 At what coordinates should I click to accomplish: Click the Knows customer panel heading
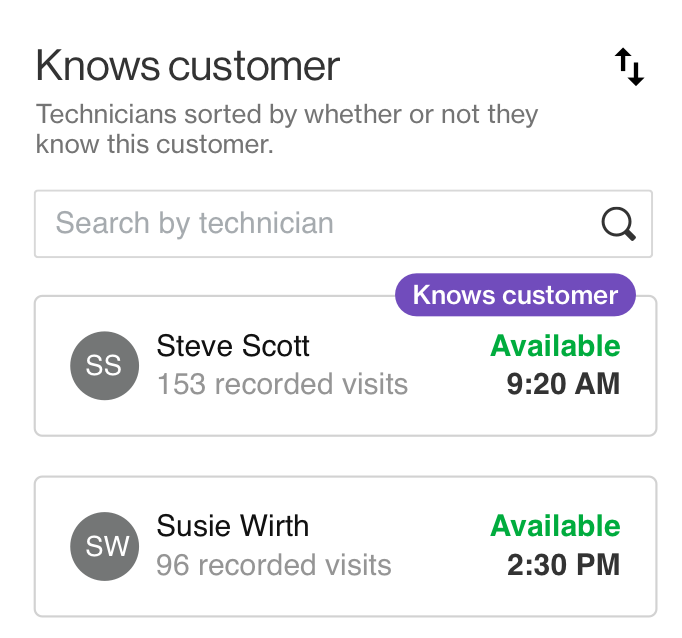coord(188,67)
